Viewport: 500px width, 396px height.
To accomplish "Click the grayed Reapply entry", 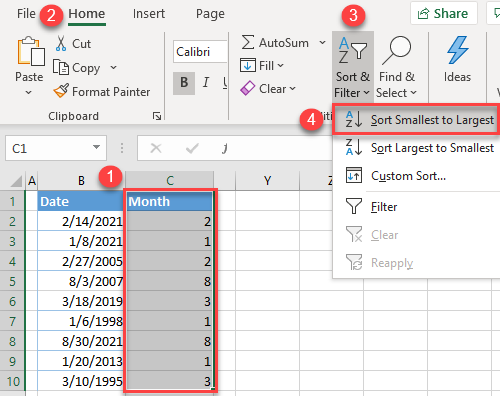I will point(416,263).
